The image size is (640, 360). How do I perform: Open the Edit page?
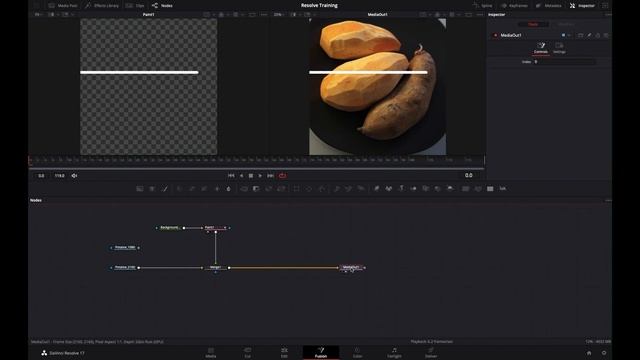click(284, 353)
